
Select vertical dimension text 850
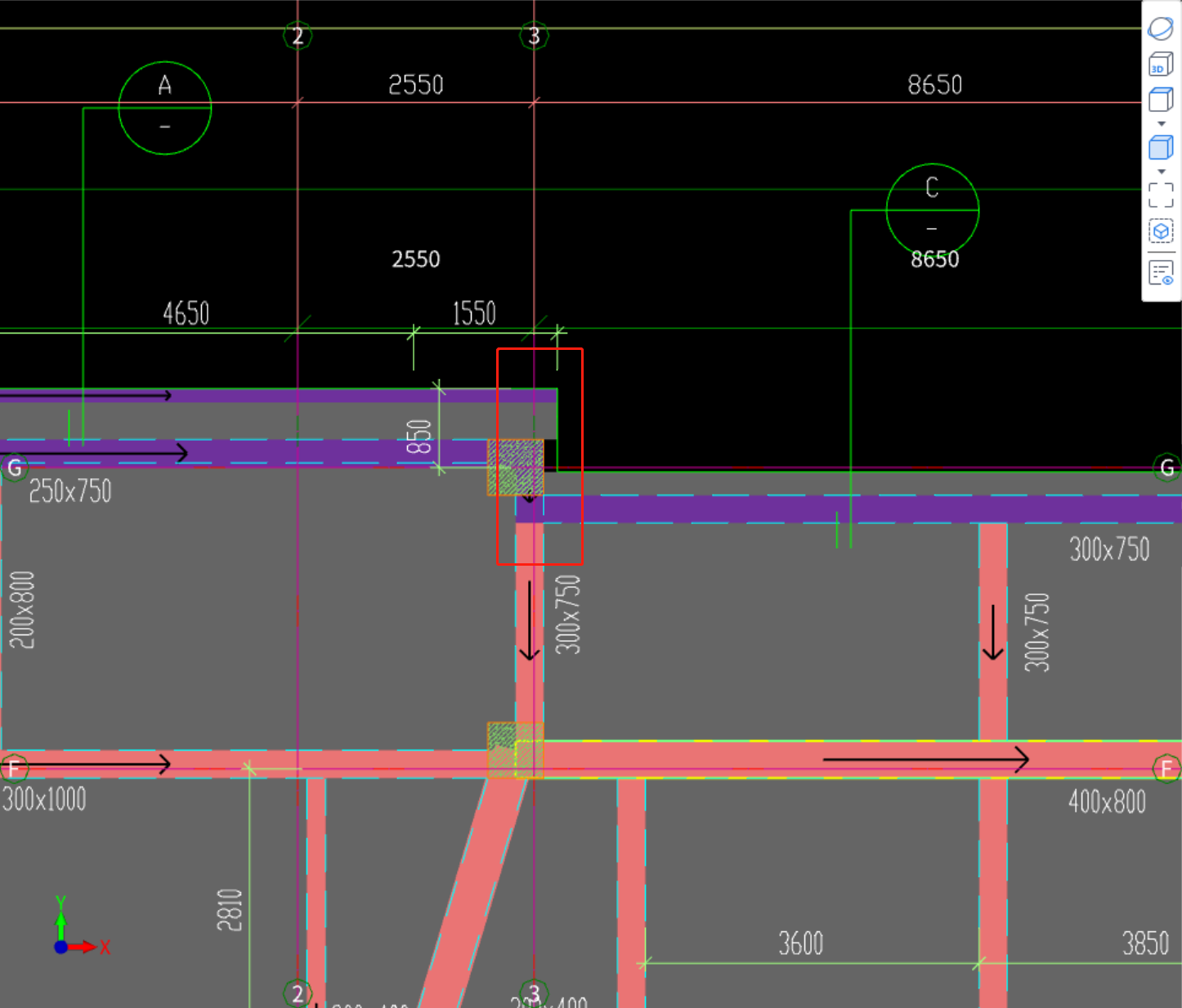419,437
